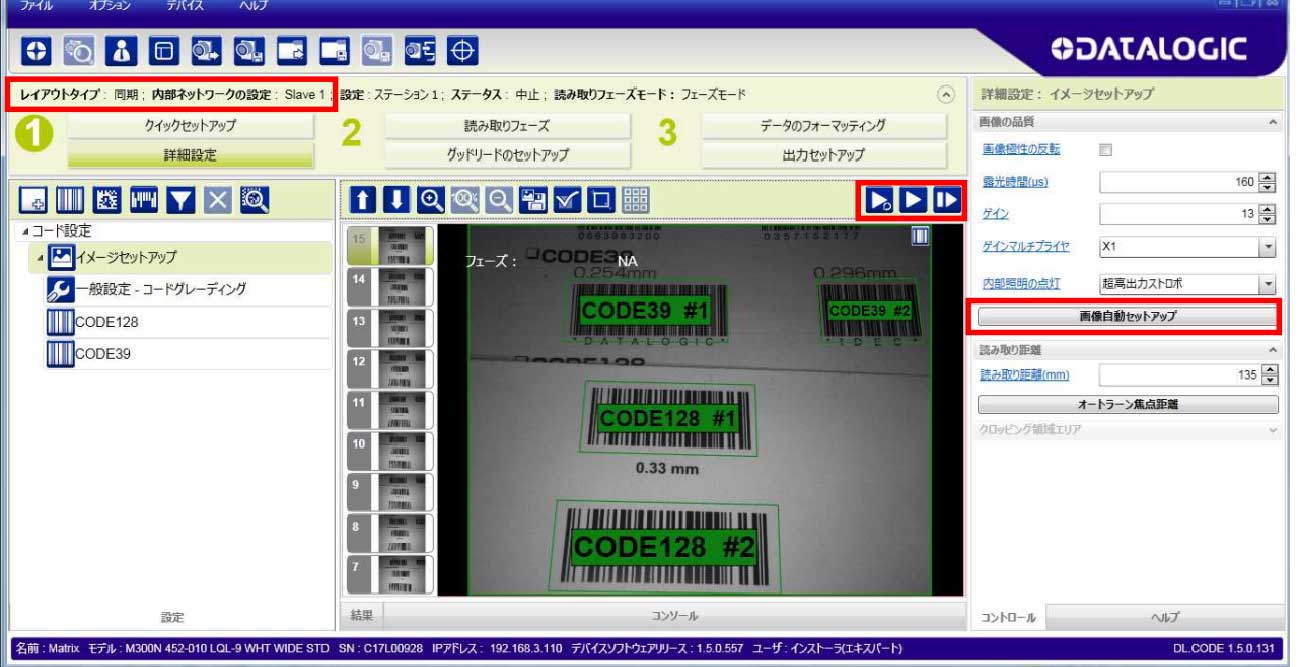Click the up arrow image navigation icon
The height and width of the screenshot is (667, 1300).
click(x=364, y=200)
